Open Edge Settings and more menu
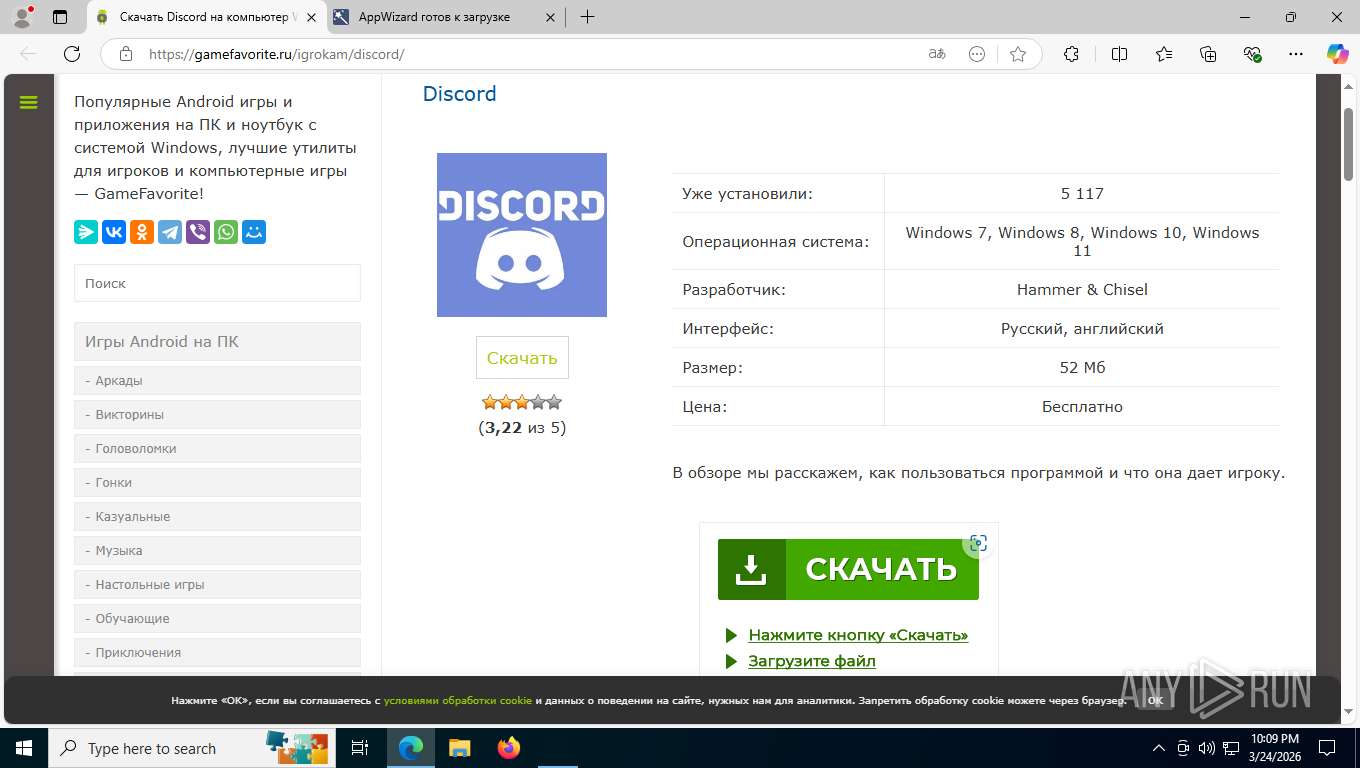The height and width of the screenshot is (768, 1360). tap(1297, 54)
